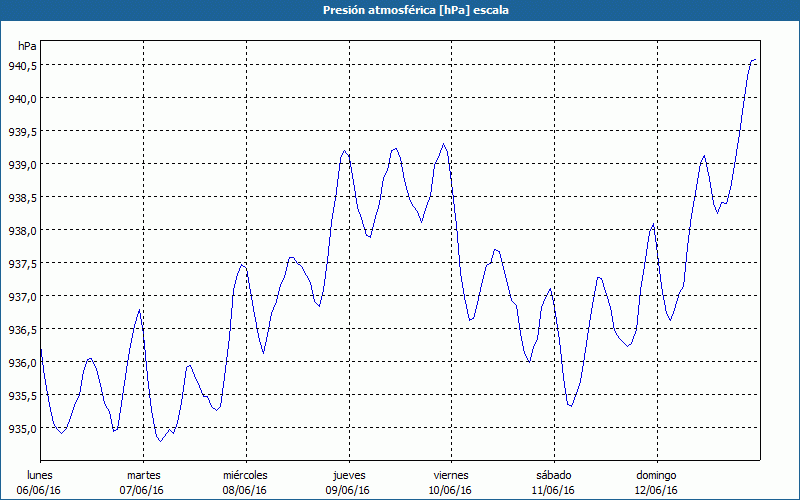This screenshot has width=800, height=500.
Task: Select the 939,0 y-axis value label
Action: [x=22, y=164]
